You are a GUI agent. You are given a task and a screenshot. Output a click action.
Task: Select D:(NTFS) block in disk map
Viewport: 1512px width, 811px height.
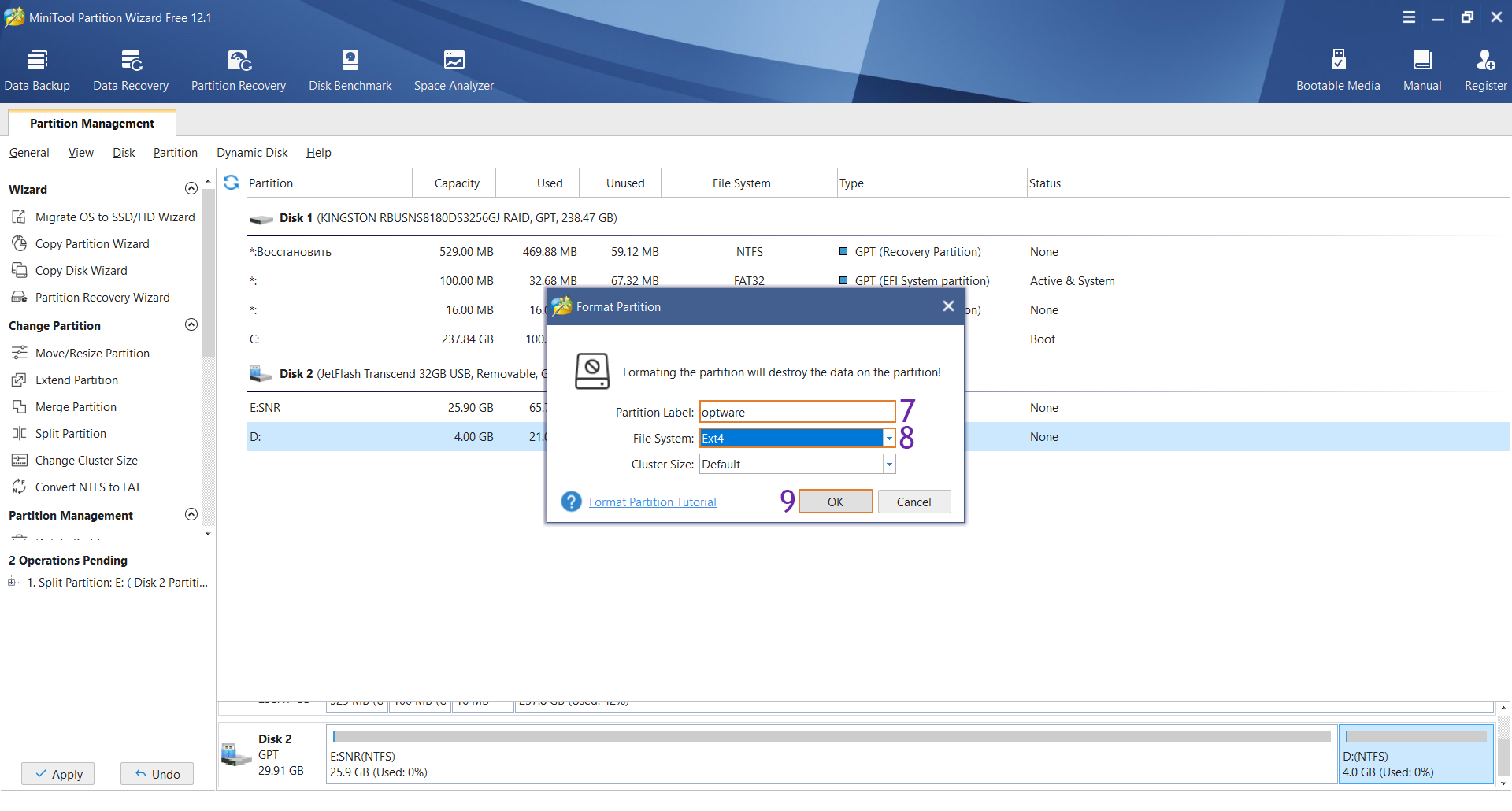click(x=1416, y=754)
